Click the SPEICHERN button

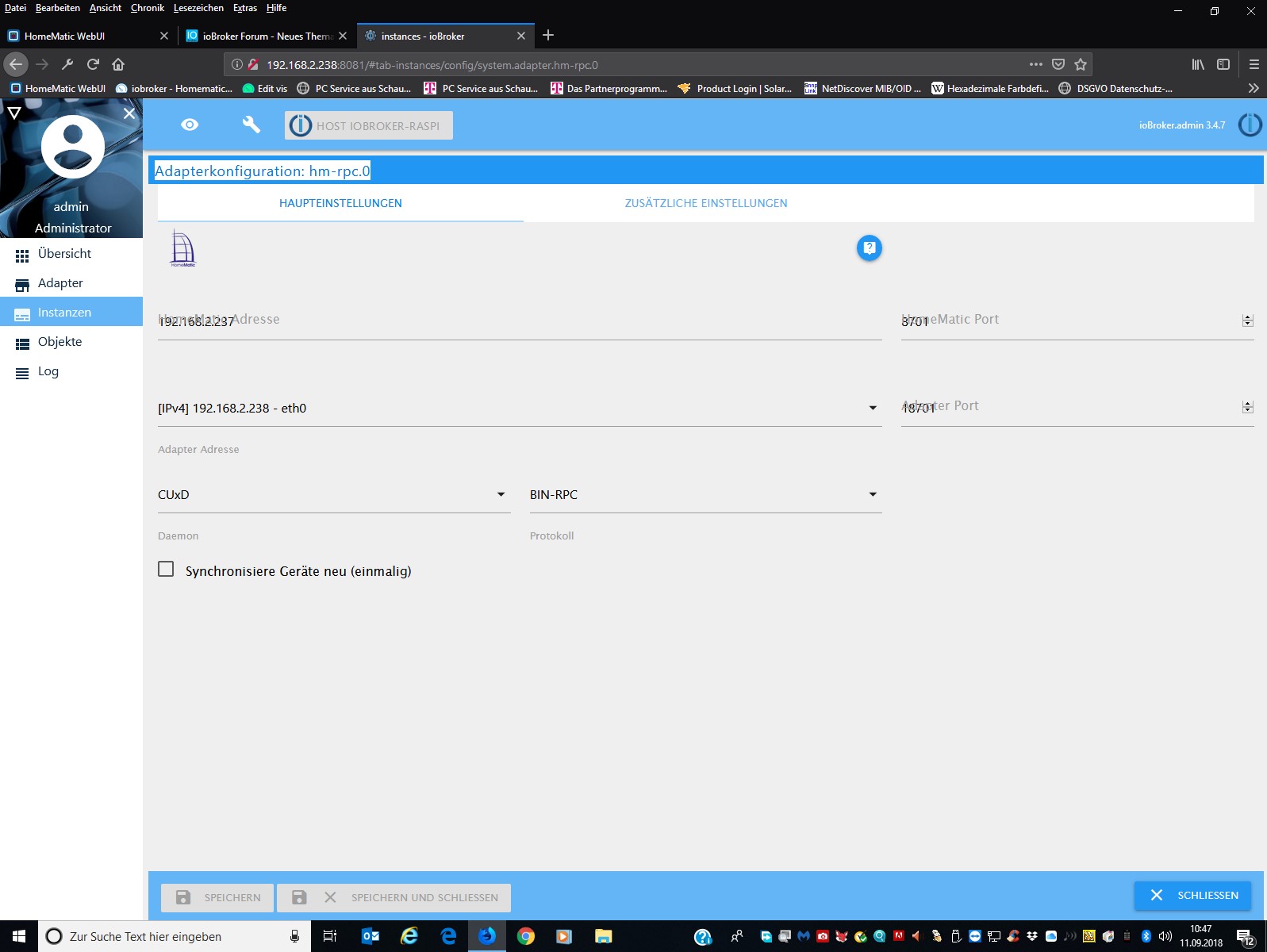[217, 897]
